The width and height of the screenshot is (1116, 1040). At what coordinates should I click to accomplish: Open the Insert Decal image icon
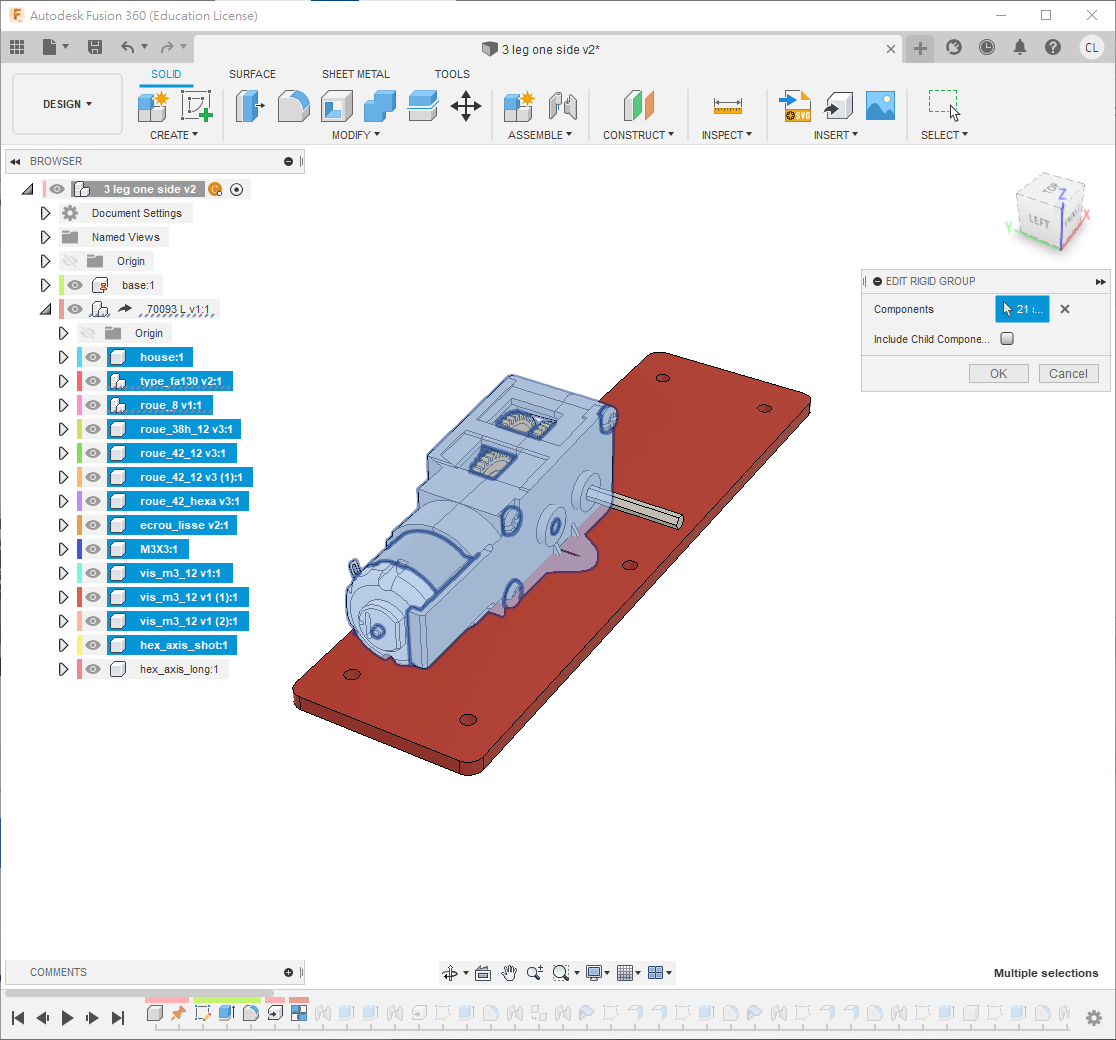(x=880, y=106)
